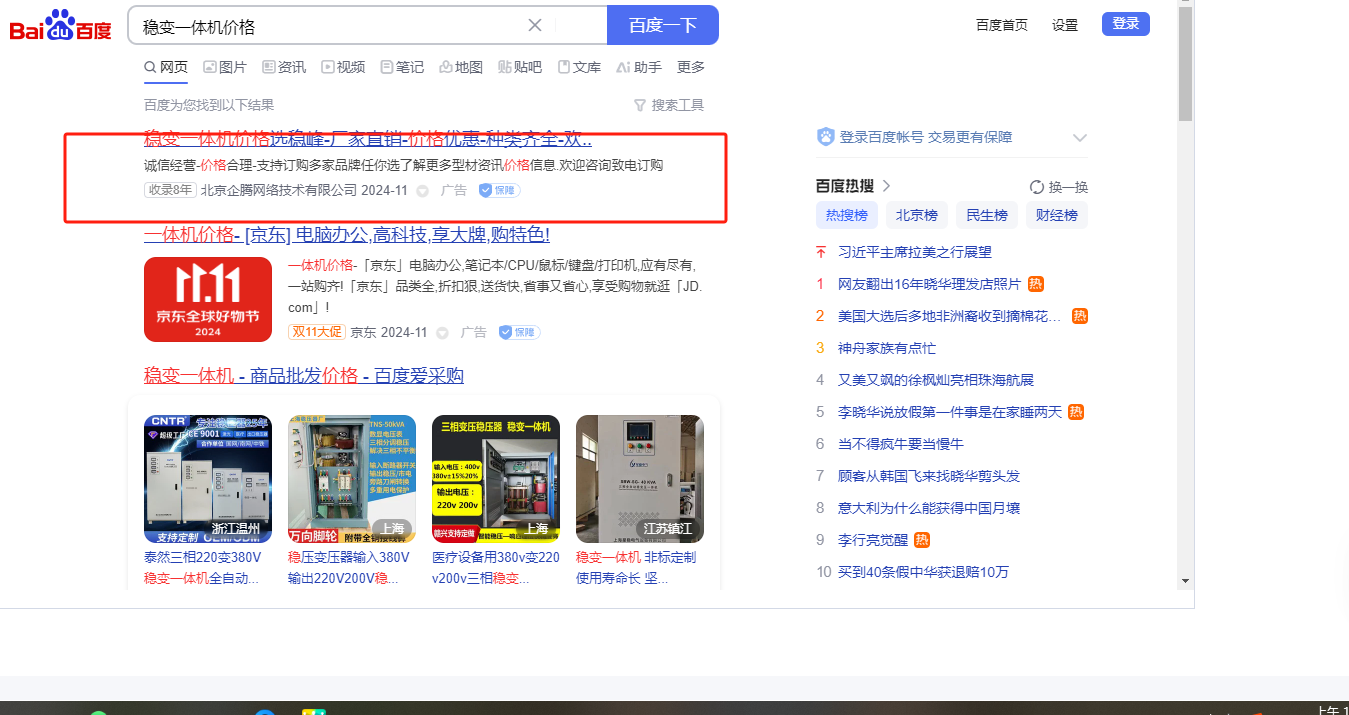Open the Ai 助手 tab
Screen dimensions: 1349x715
pyautogui.click(x=639, y=67)
